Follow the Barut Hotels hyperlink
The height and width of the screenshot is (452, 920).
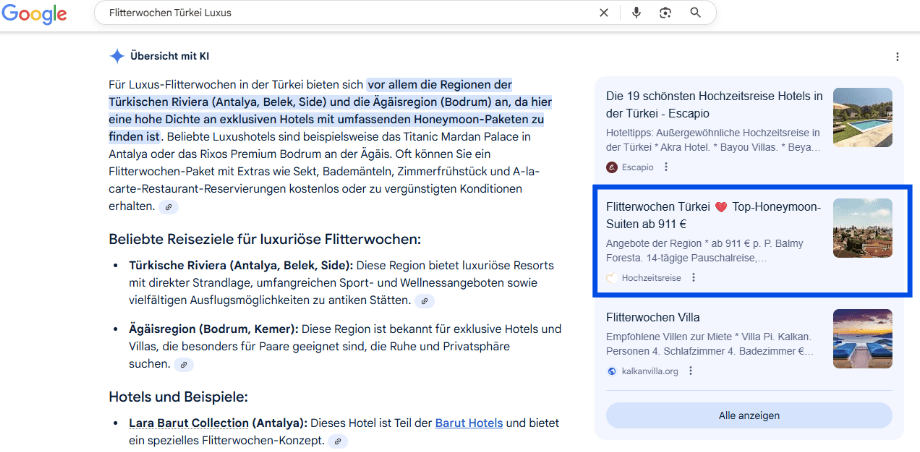(x=469, y=423)
